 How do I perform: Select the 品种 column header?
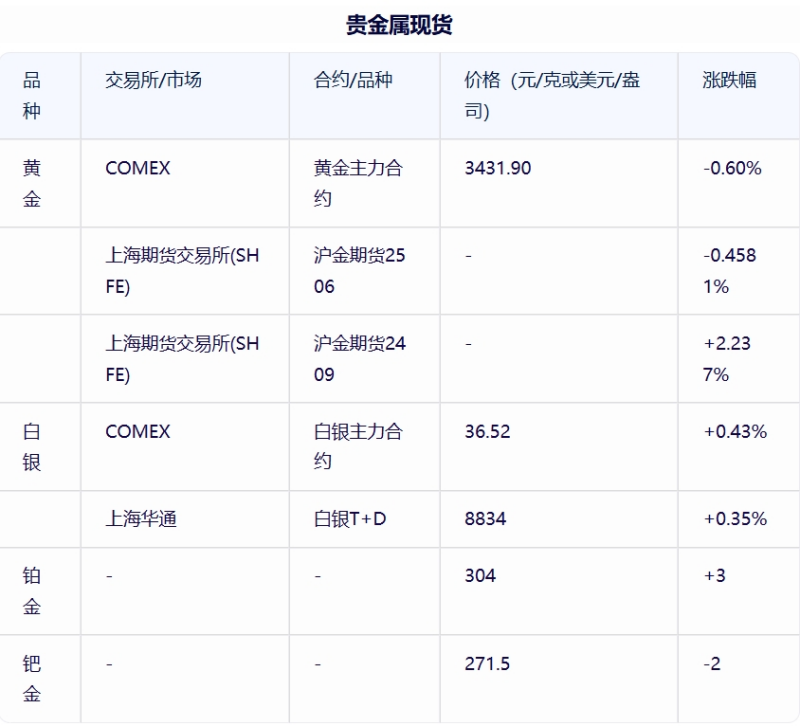pos(32,95)
